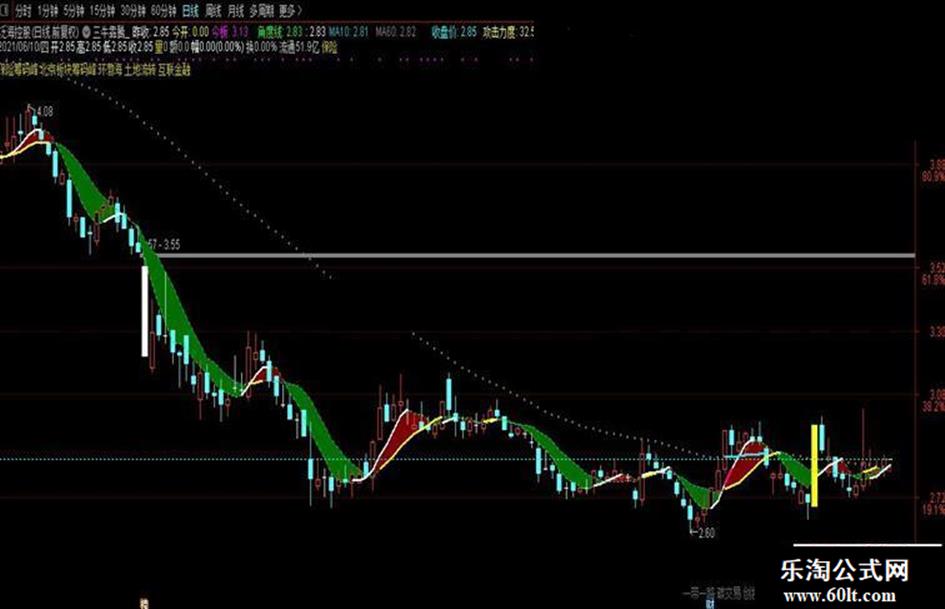Image resolution: width=945 pixels, height=609 pixels.
Task: Click the 61.8% retracement level label
Action: click(x=933, y=280)
